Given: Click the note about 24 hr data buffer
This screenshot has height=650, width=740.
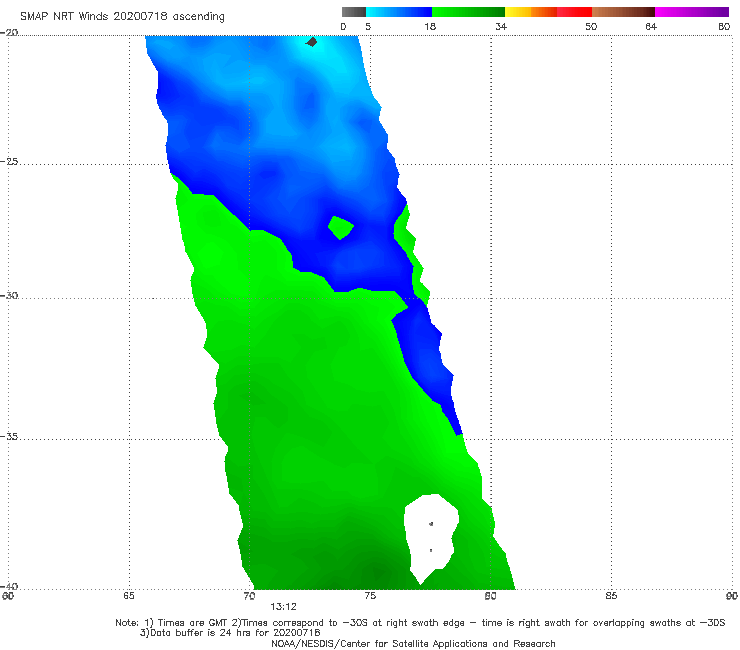Looking at the screenshot, I should point(230,633).
